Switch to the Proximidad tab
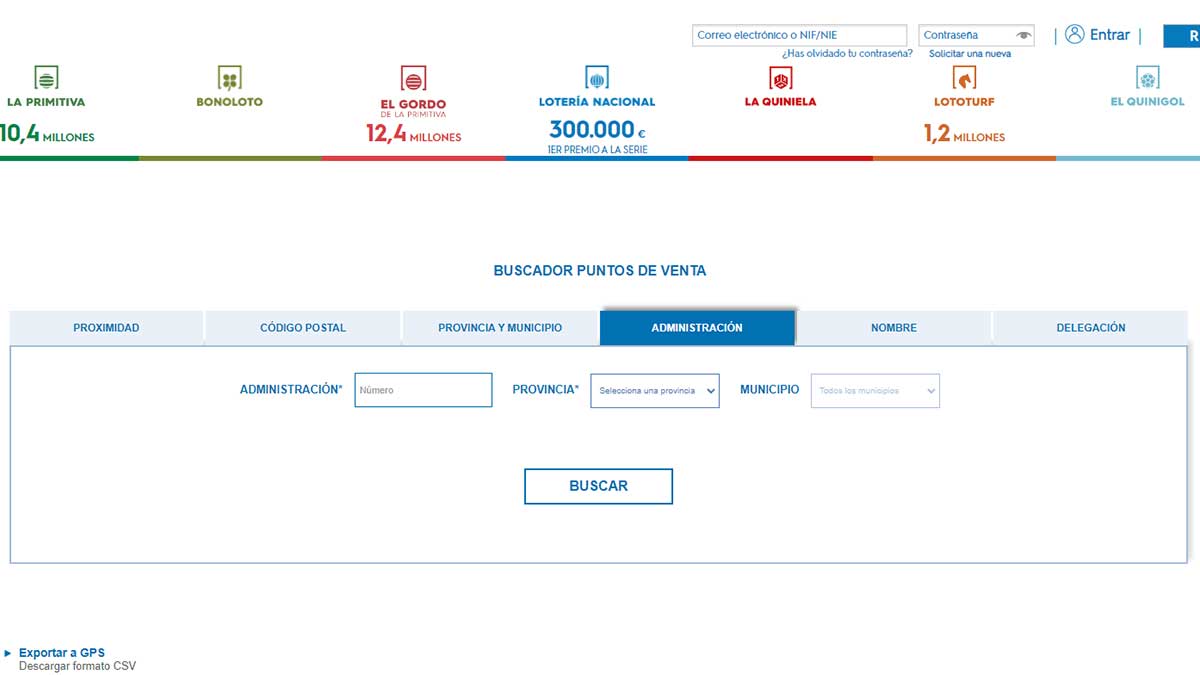This screenshot has width=1200, height=675. pyautogui.click(x=106, y=328)
